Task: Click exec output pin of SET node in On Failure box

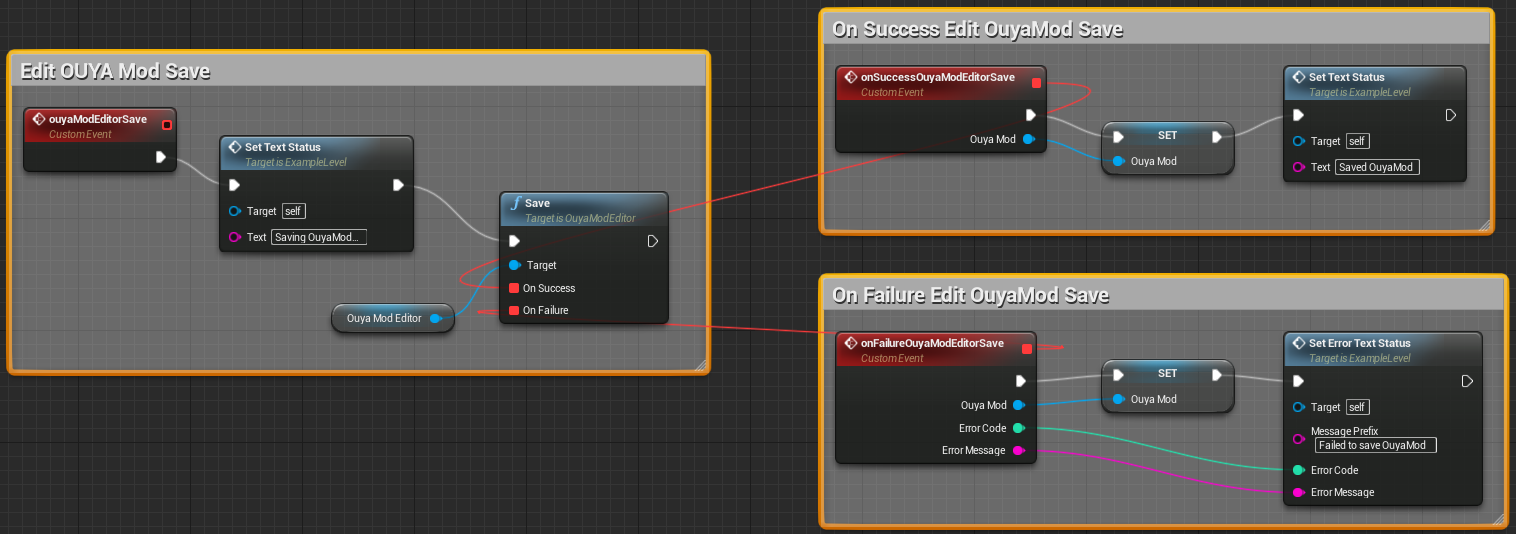Action: pyautogui.click(x=1217, y=374)
